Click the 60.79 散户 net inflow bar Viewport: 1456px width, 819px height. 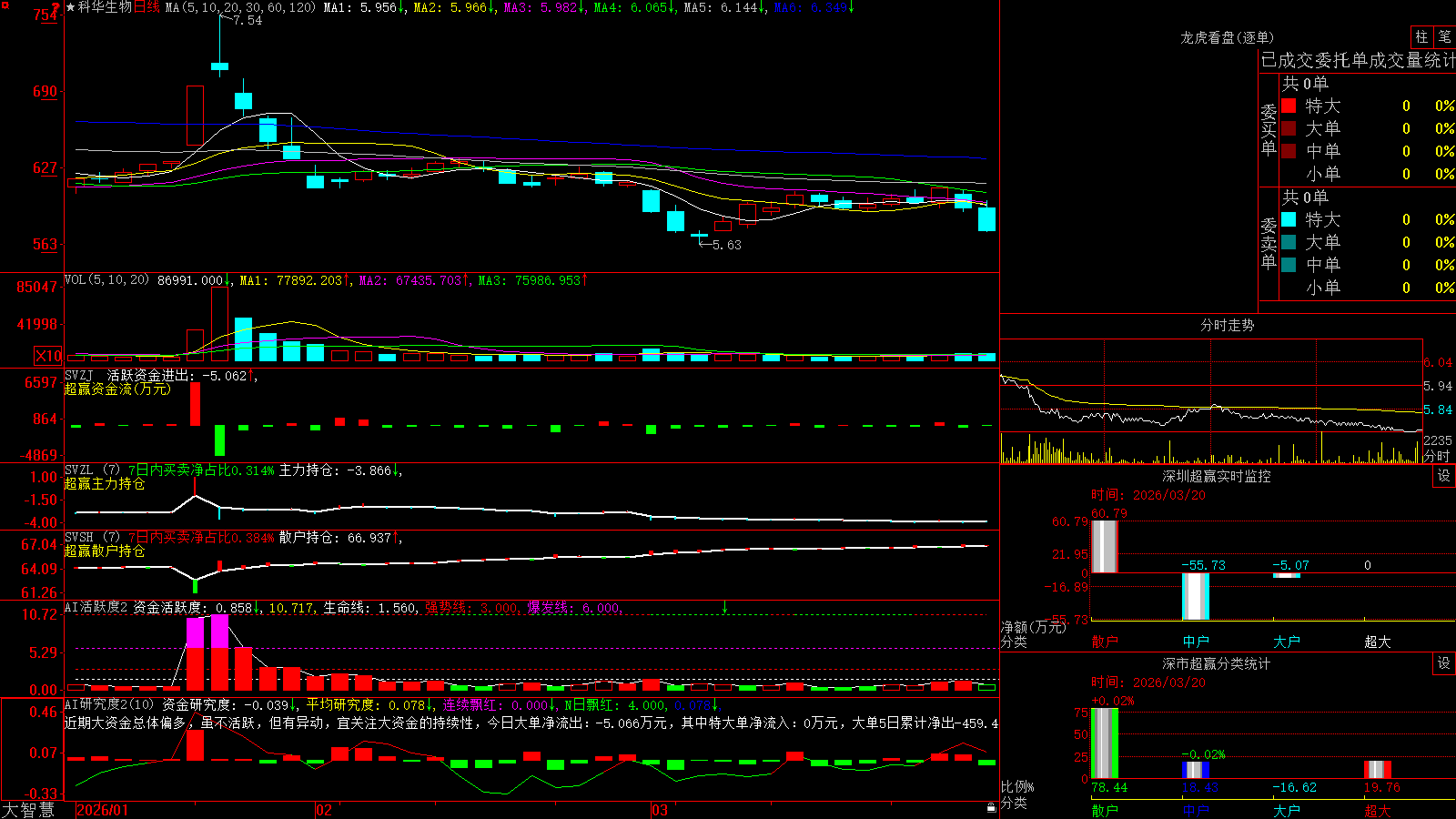(1105, 546)
